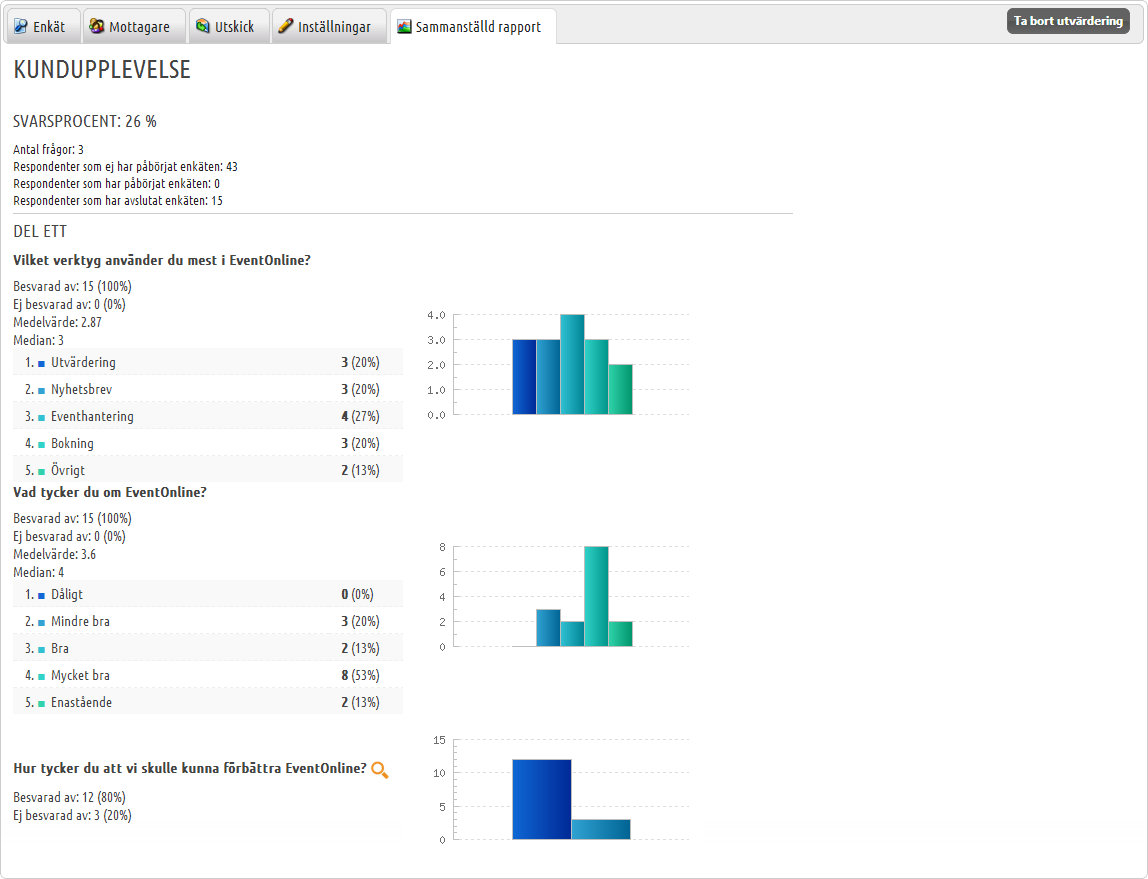Click the Bokning legend color square
Viewport: 1148px width, 879px height.
coord(42,445)
